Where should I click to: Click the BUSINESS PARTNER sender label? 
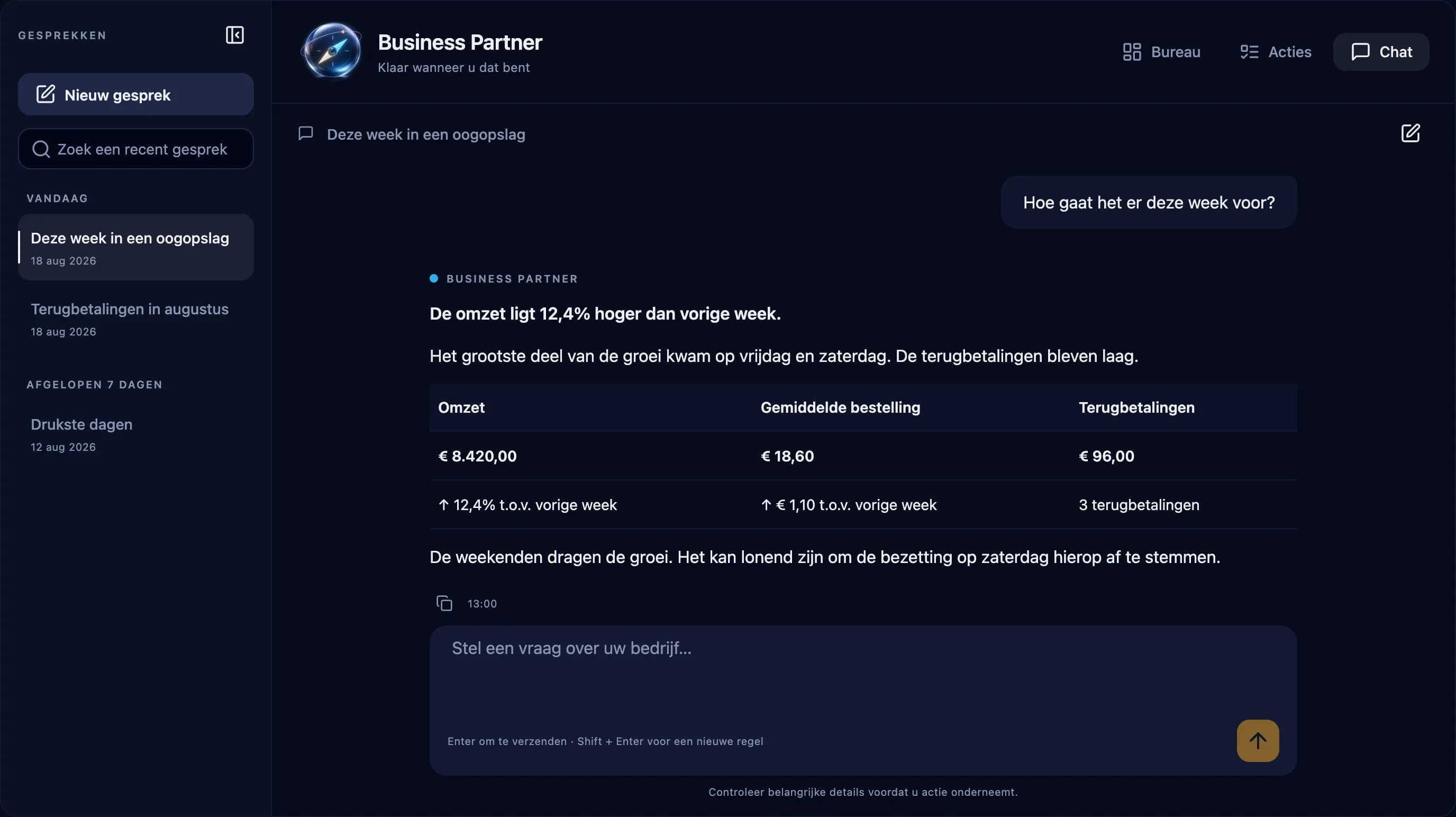pyautogui.click(x=512, y=279)
